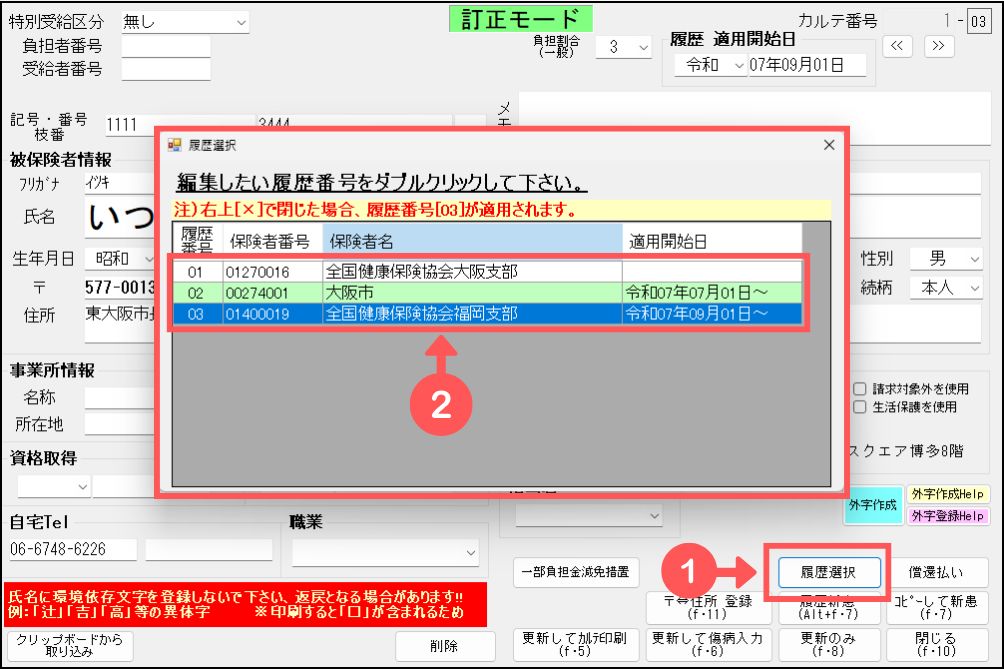Go to previous history with << button
This screenshot has height=669, width=1004.
[x=897, y=46]
